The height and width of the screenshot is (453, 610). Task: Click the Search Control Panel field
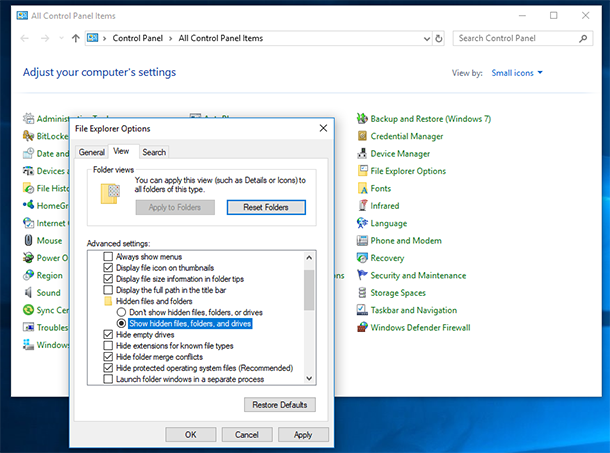tap(522, 39)
